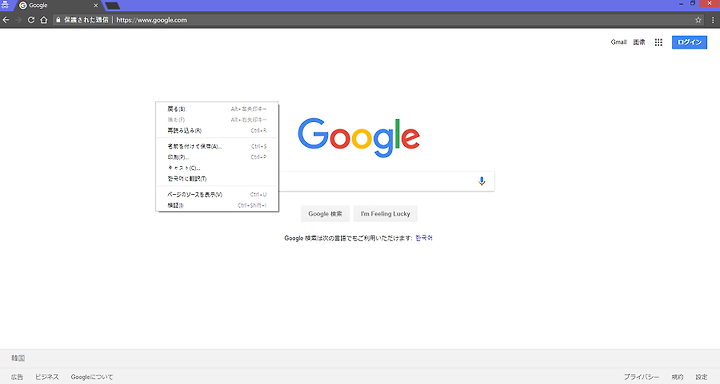
Task: Choose 印刷(P)... in the context menu
Action: coord(217,157)
